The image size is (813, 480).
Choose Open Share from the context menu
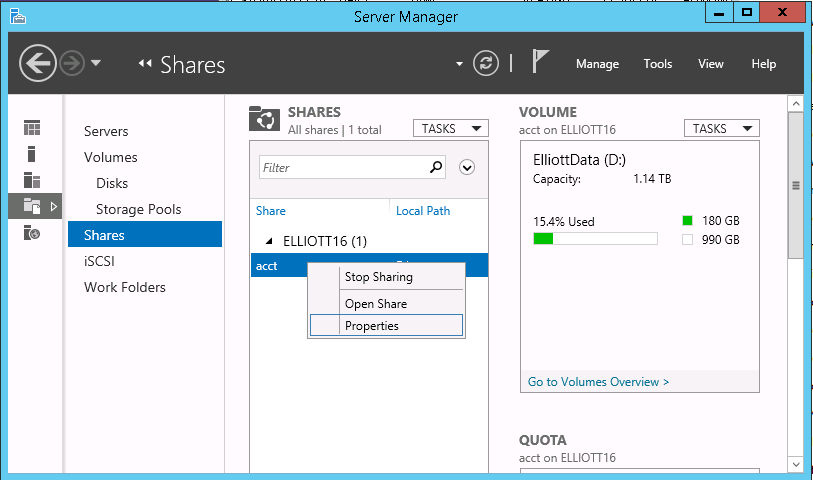click(386, 303)
